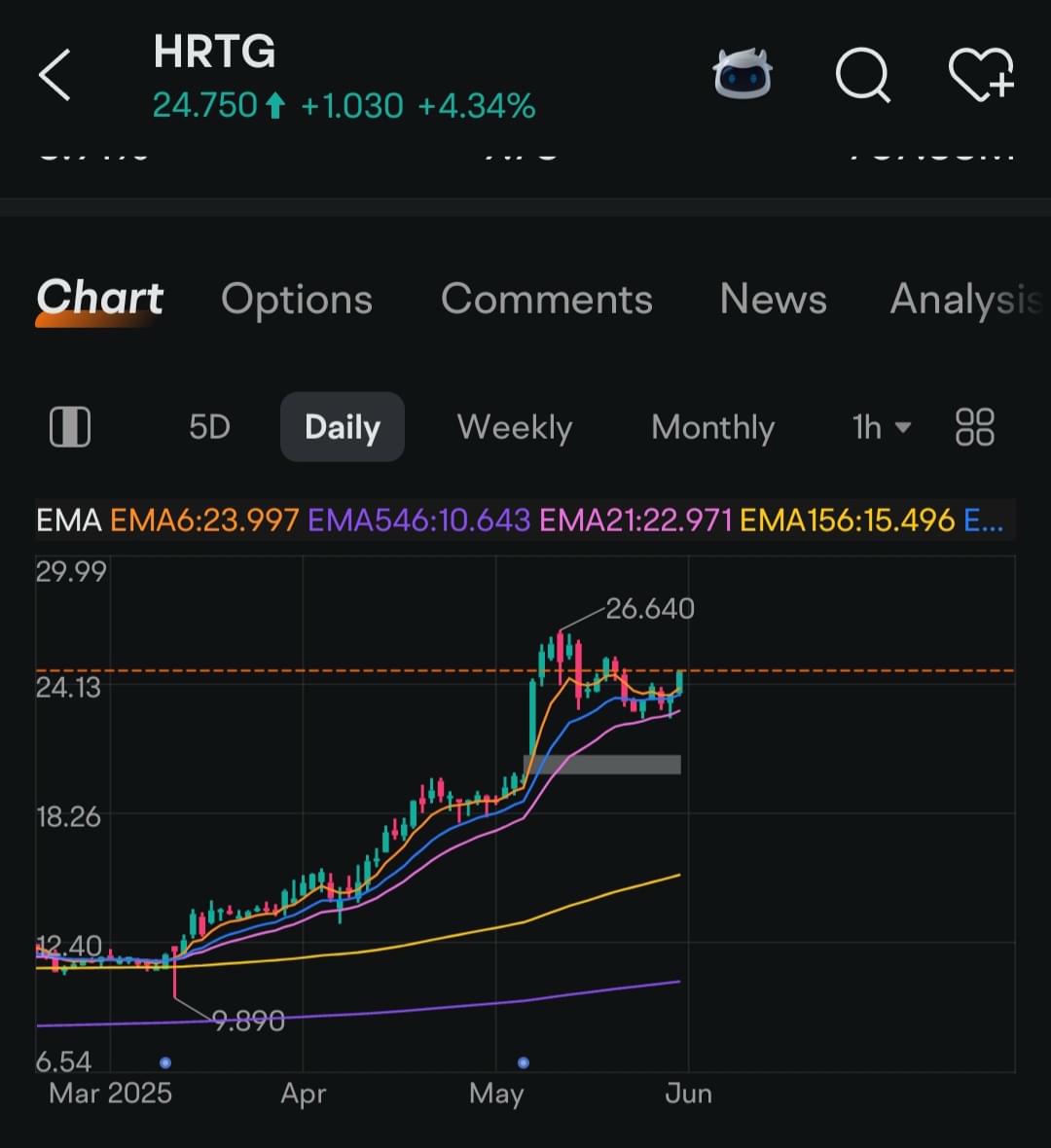Open the Analysis tab
The height and width of the screenshot is (1148, 1051).
click(966, 300)
